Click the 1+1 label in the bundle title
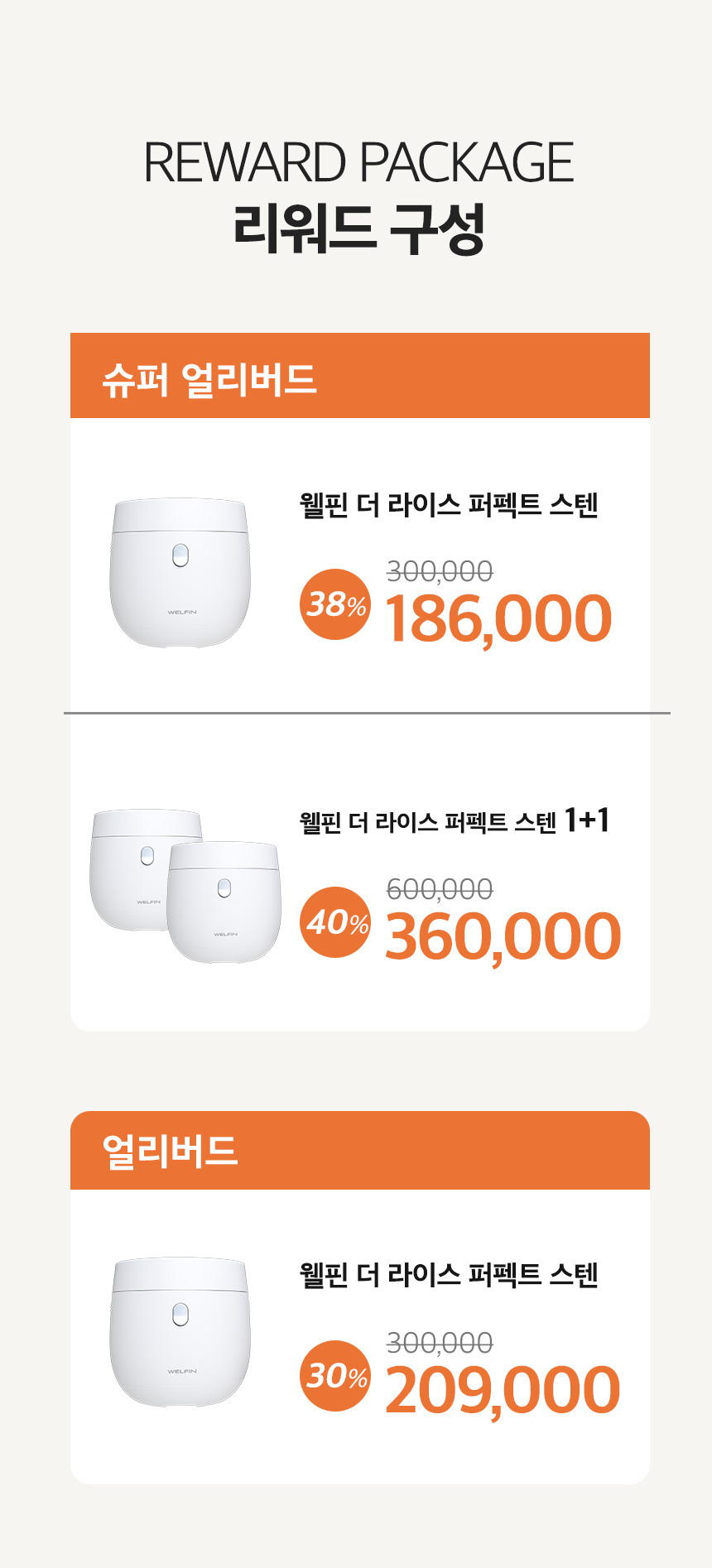The height and width of the screenshot is (1568, 712). pyautogui.click(x=587, y=820)
